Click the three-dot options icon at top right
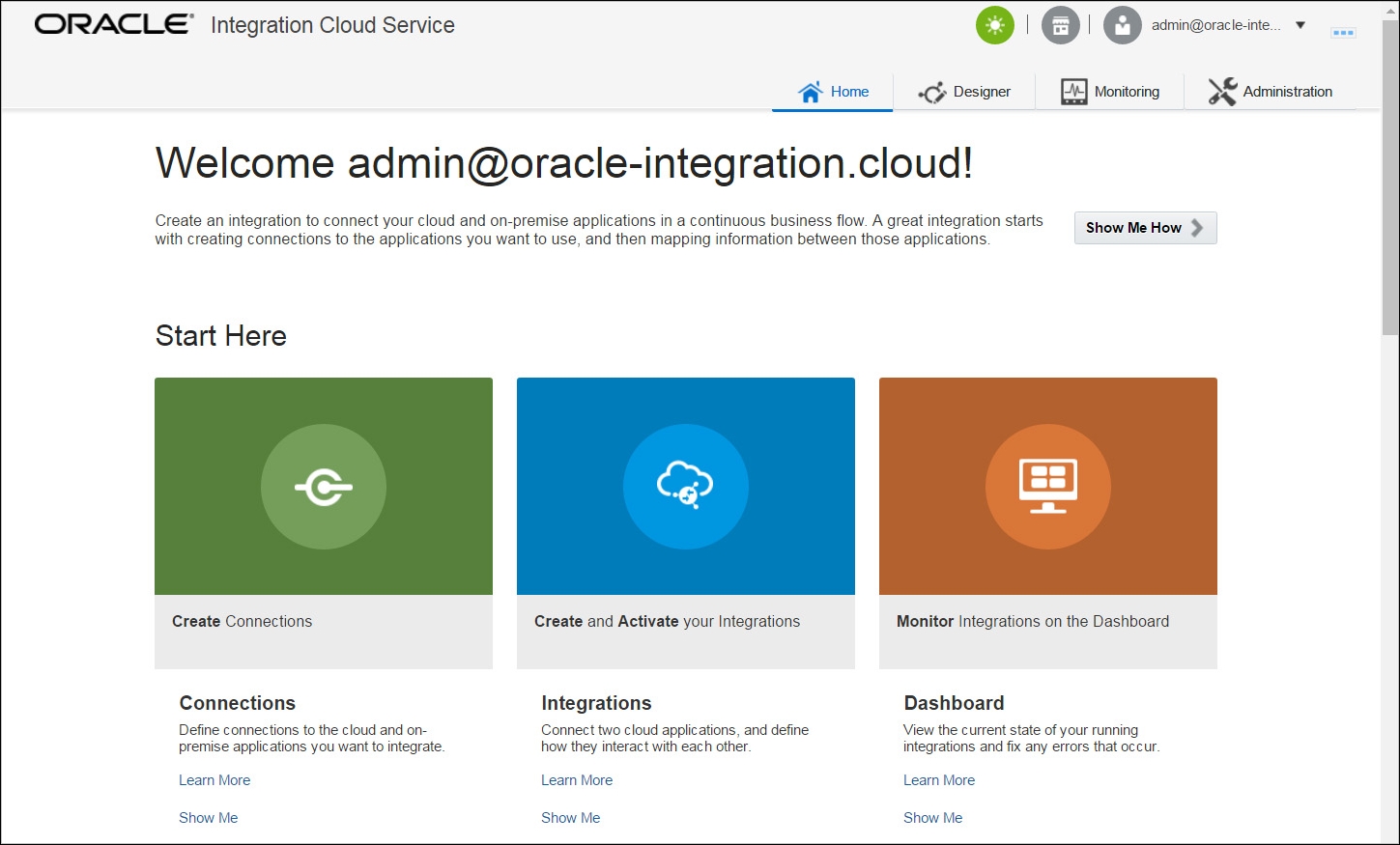 [x=1343, y=33]
